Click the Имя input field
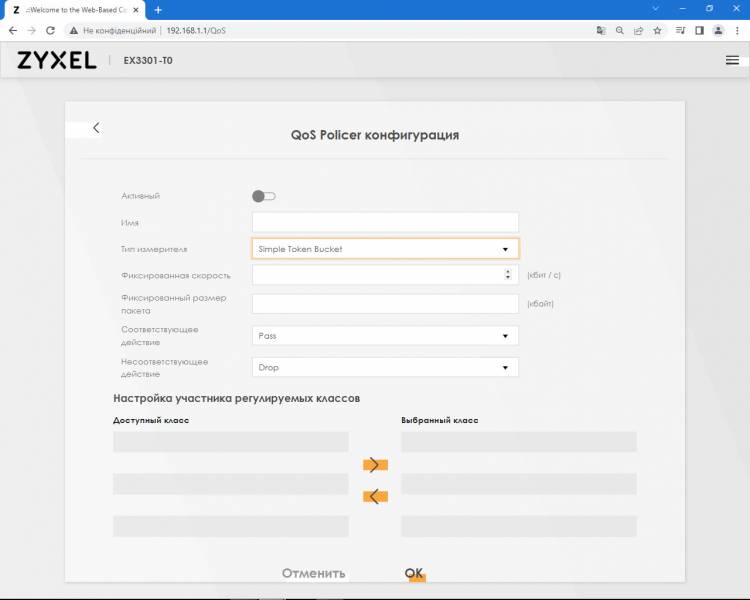 tap(385, 222)
